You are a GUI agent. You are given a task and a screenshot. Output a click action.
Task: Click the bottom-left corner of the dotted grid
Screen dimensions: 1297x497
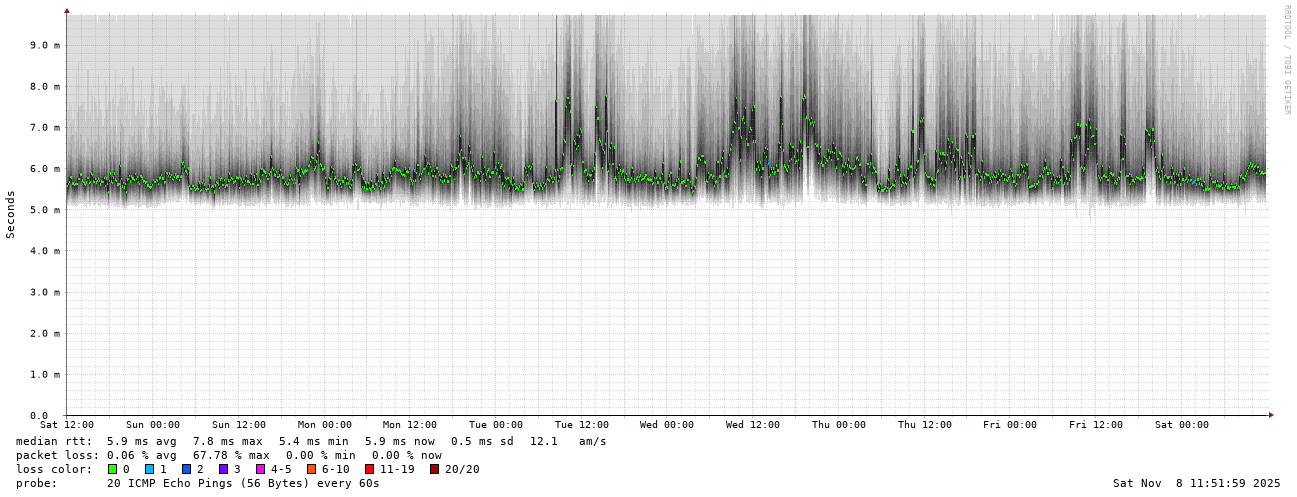coord(67,413)
